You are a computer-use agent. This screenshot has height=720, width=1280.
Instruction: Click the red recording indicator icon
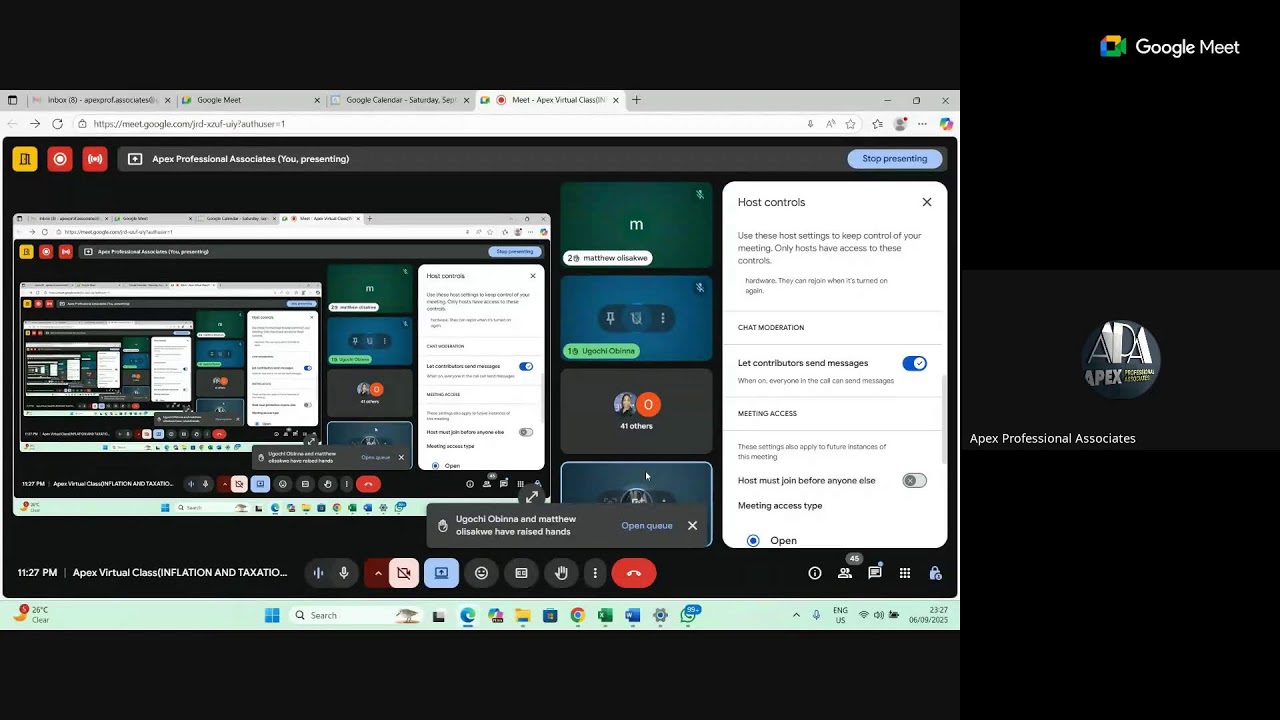point(60,158)
